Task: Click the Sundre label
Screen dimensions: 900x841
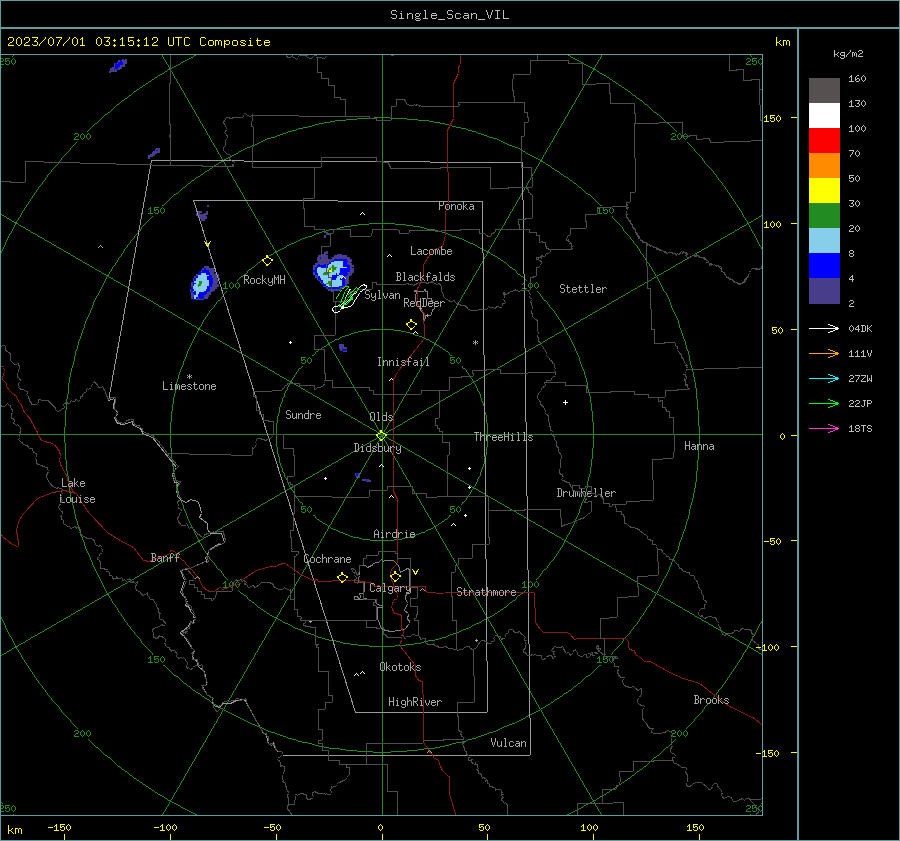Action: click(x=303, y=415)
